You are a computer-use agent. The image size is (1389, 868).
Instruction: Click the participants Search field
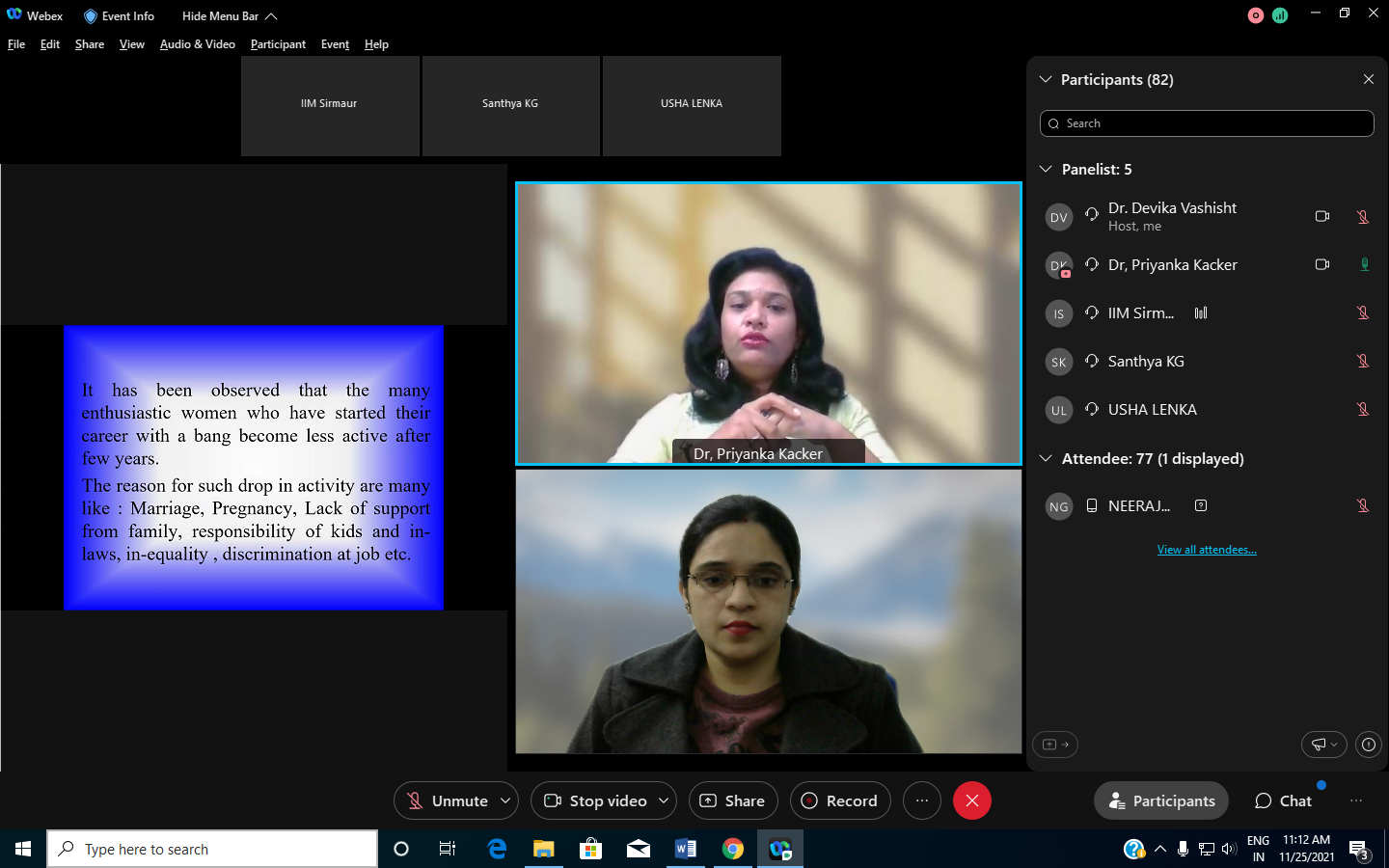pyautogui.click(x=1207, y=123)
